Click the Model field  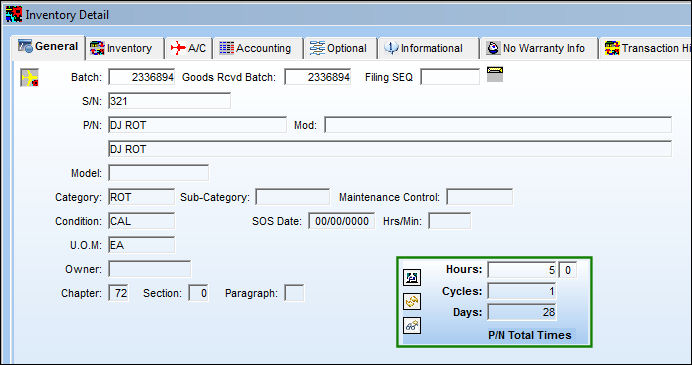(x=158, y=173)
